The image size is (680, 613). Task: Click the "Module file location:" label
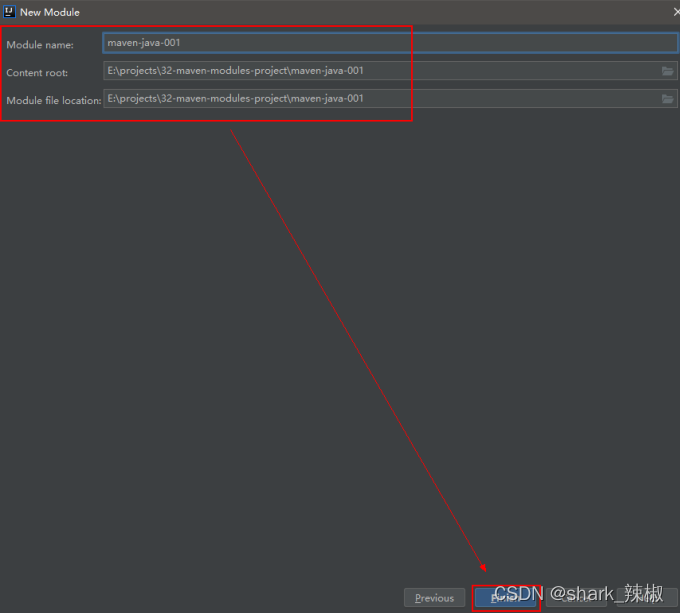(53, 100)
